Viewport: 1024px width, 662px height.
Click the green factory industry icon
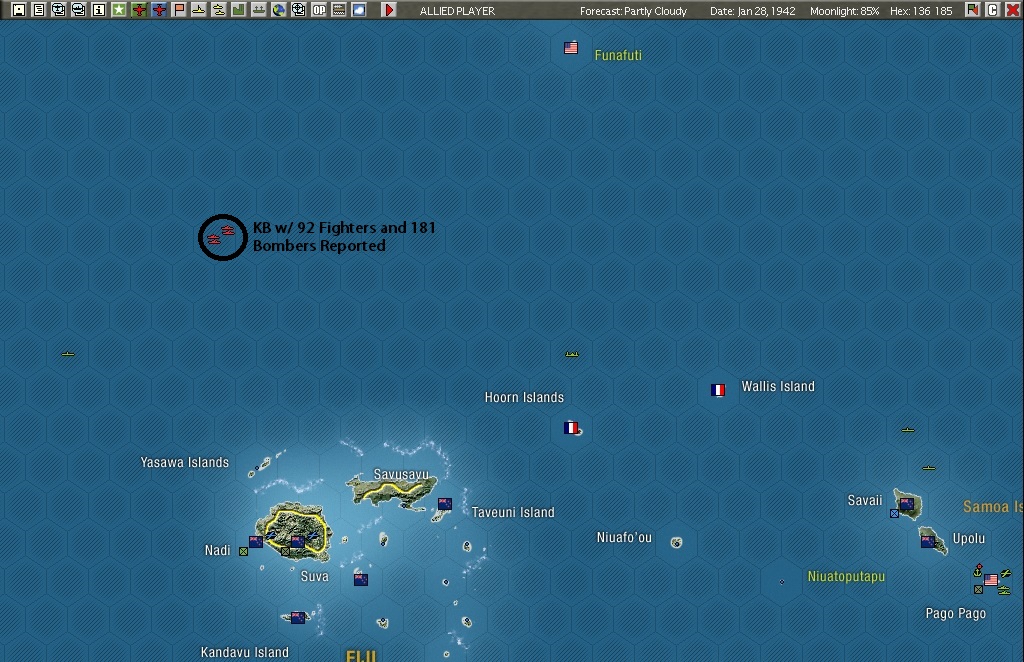238,10
